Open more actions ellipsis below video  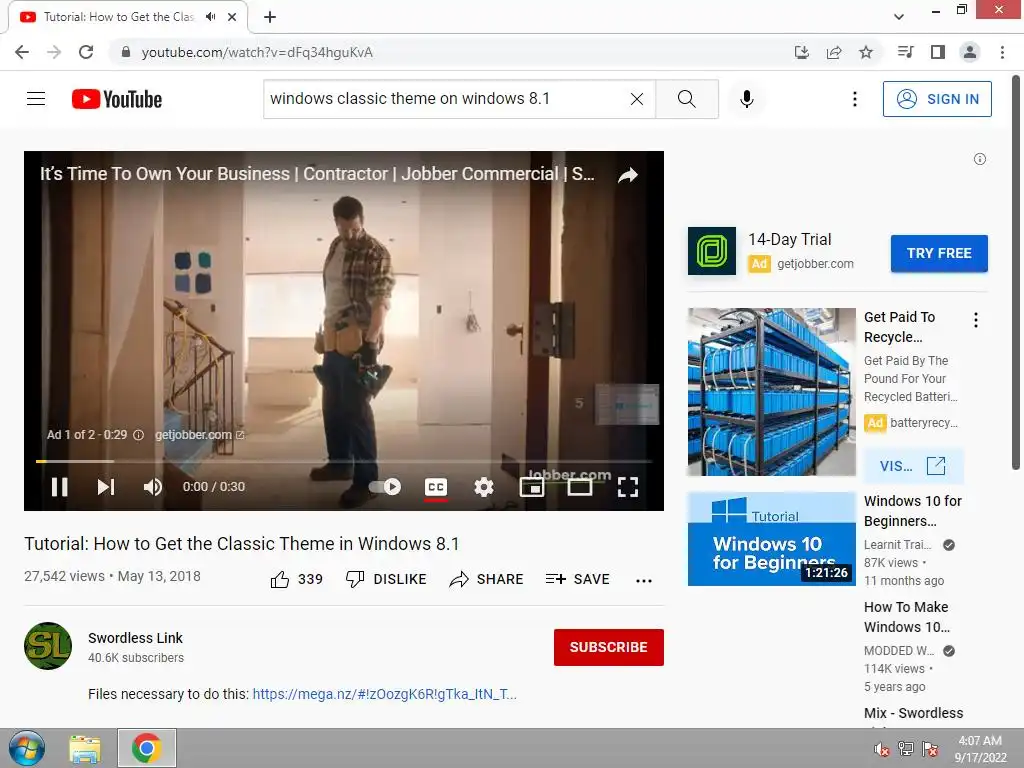(x=644, y=580)
